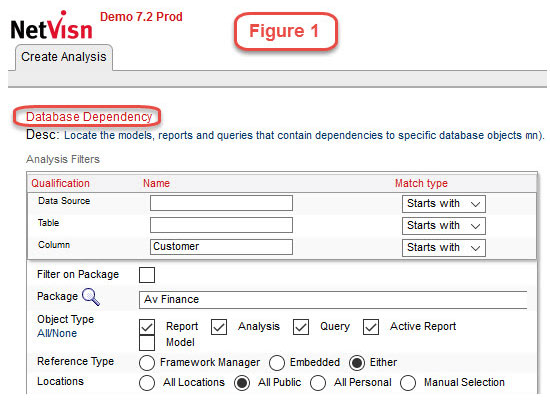Click the Column name field containing Customer
Image resolution: width=550 pixels, height=400 pixels.
[x=221, y=247]
